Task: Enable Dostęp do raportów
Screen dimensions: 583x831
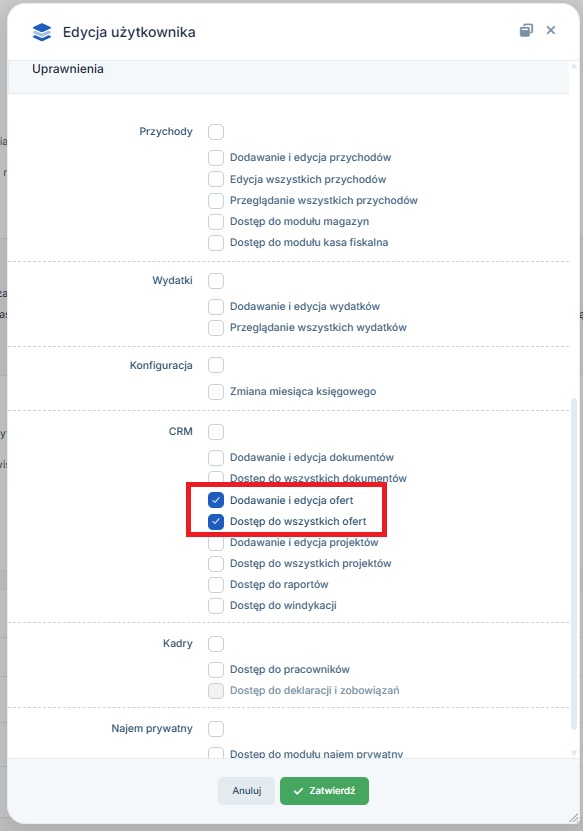Action: tap(216, 585)
